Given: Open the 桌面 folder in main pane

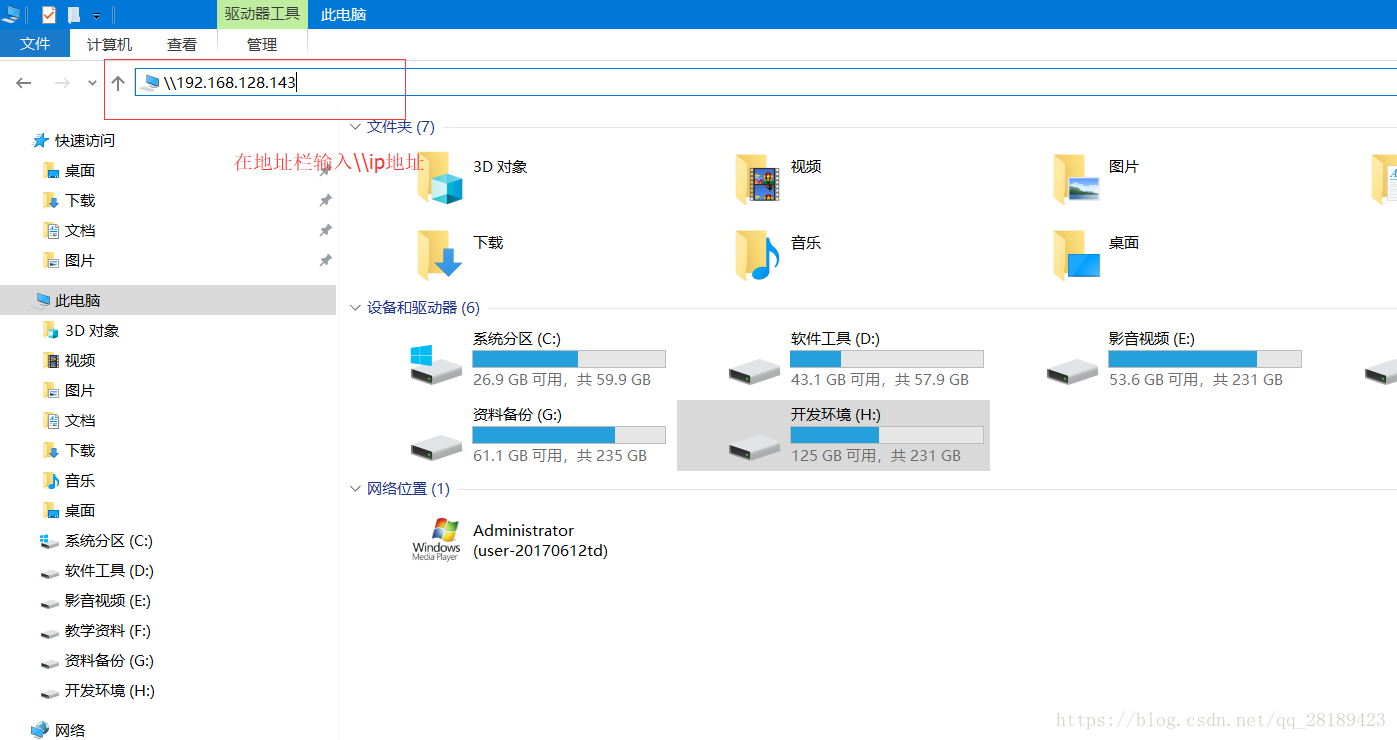Looking at the screenshot, I should pos(1076,256).
